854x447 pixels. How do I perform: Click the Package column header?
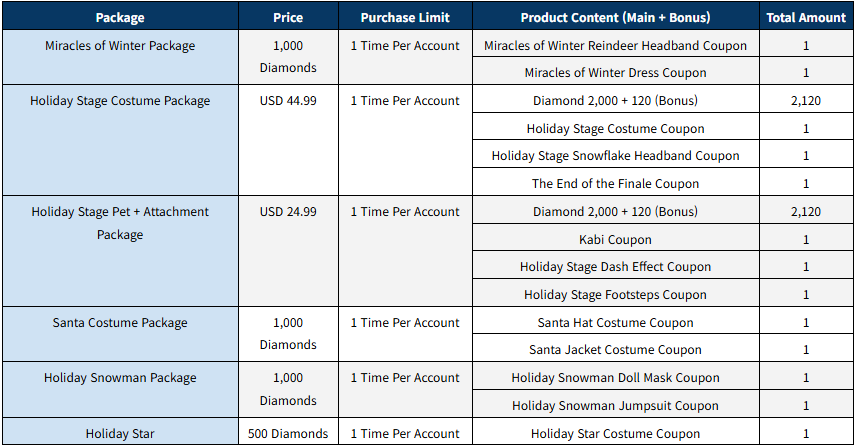pyautogui.click(x=120, y=17)
